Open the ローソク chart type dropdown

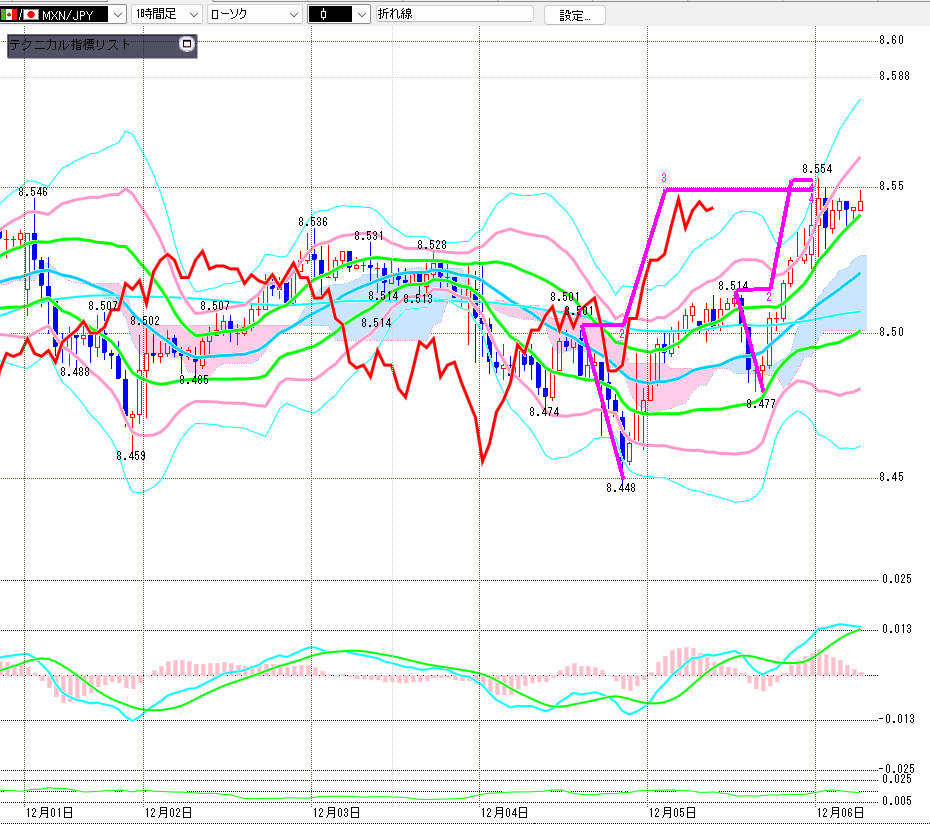(292, 14)
